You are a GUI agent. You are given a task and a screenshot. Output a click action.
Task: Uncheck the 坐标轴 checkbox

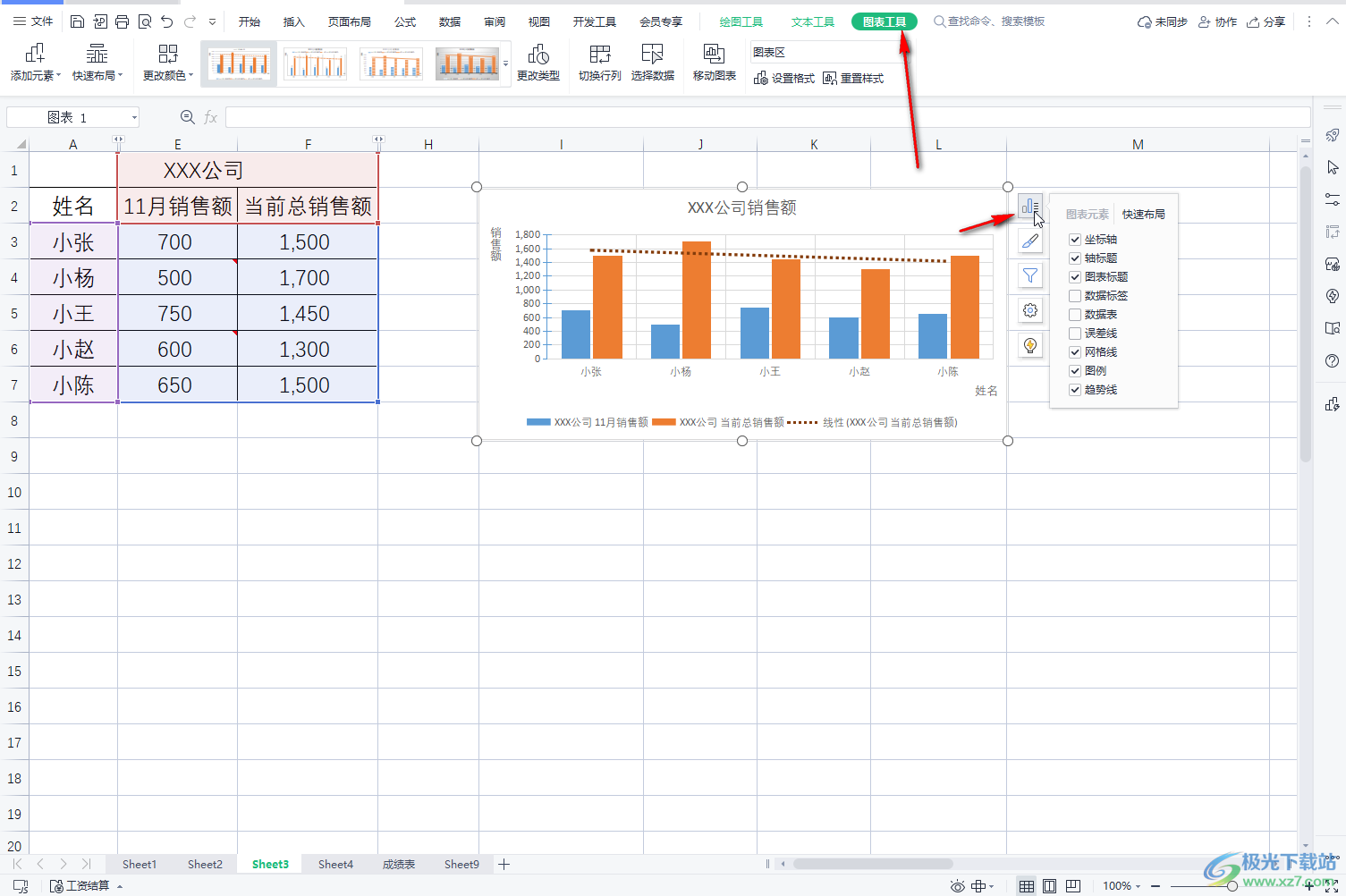[1075, 240]
